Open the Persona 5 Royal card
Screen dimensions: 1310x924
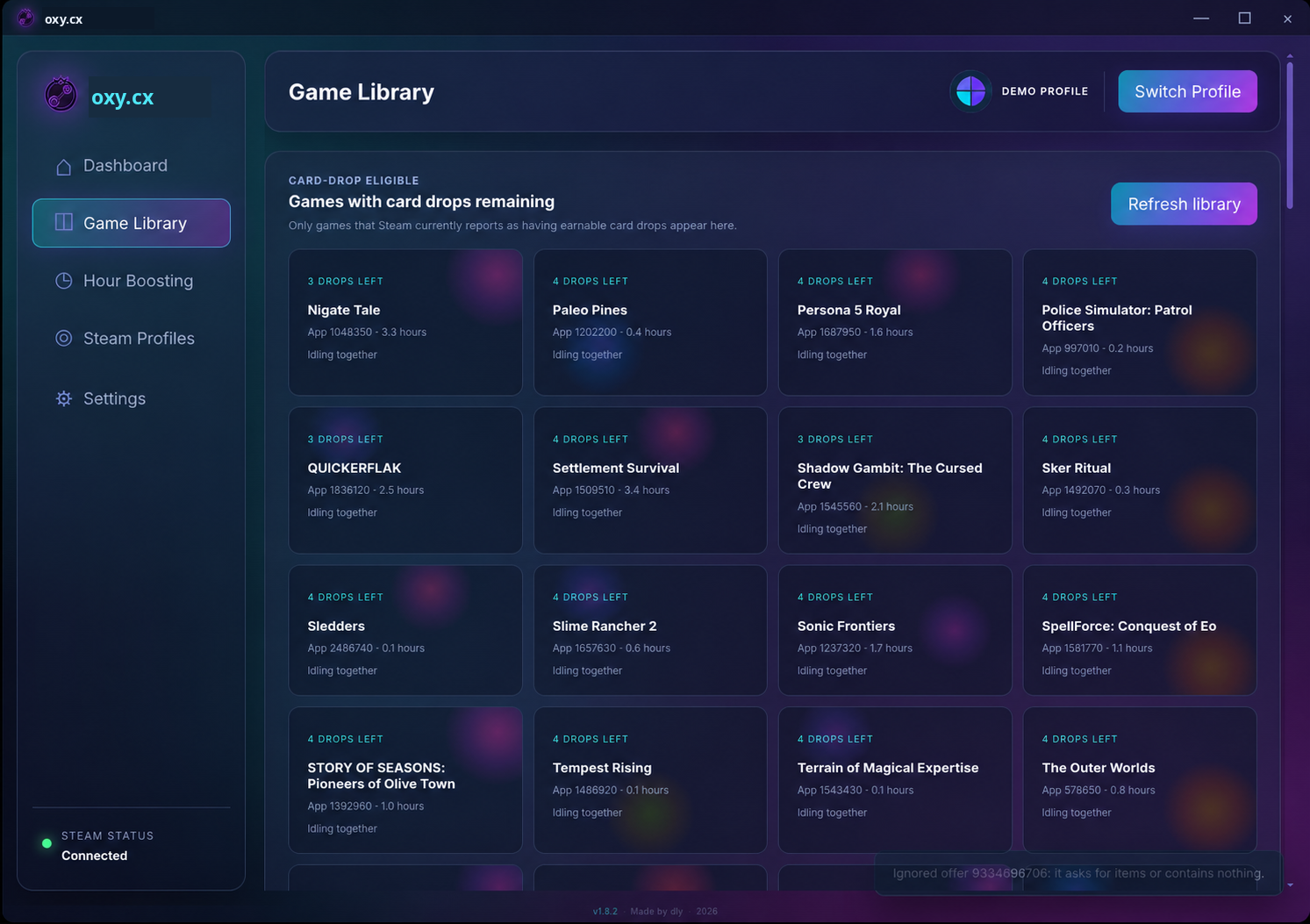point(895,322)
